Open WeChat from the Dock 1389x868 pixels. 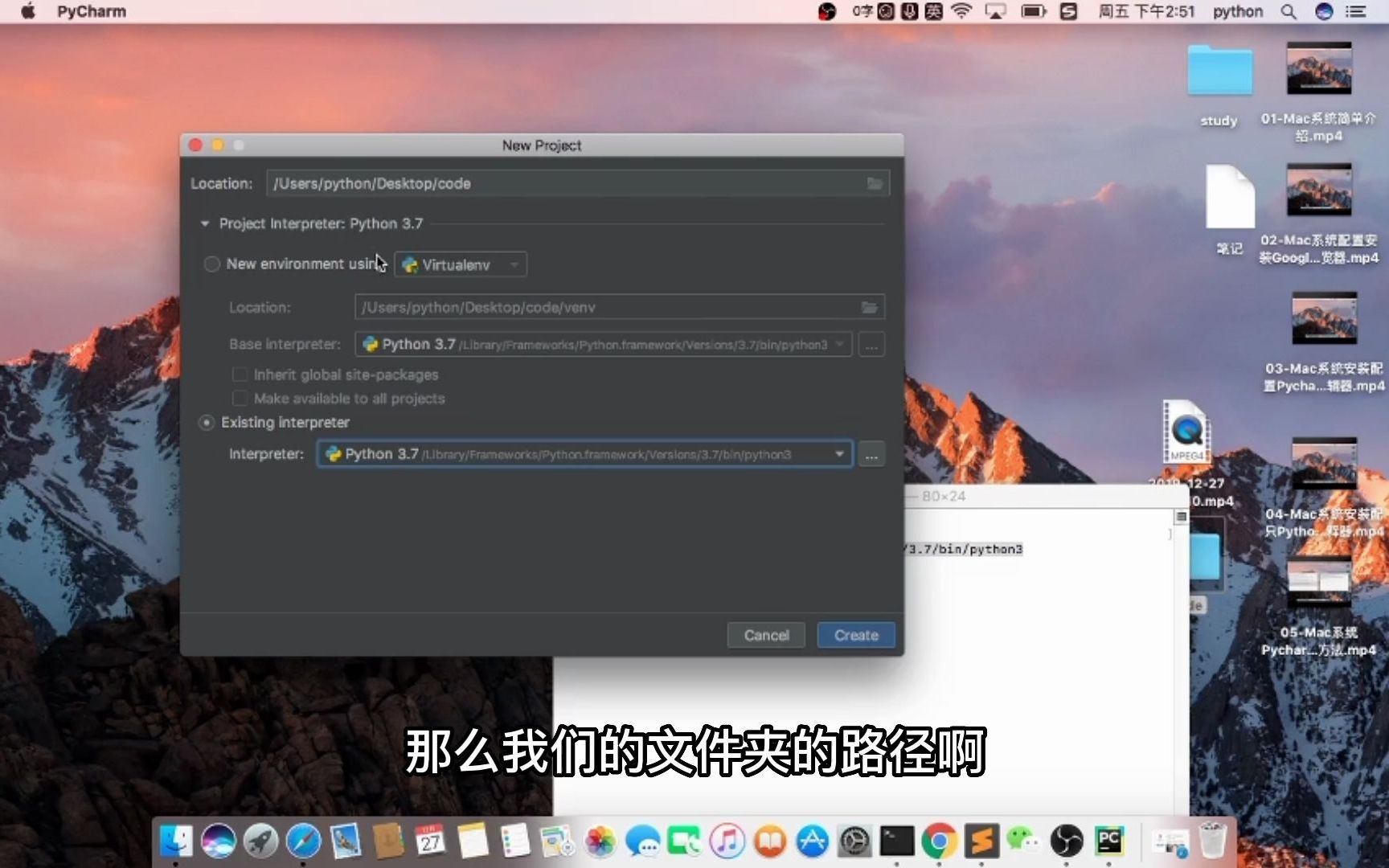pyautogui.click(x=1025, y=840)
